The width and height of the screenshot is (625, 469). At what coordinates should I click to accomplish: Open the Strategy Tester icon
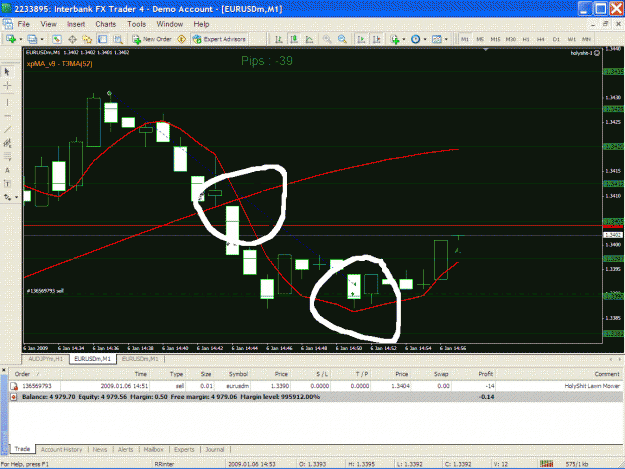pyautogui.click(x=118, y=39)
